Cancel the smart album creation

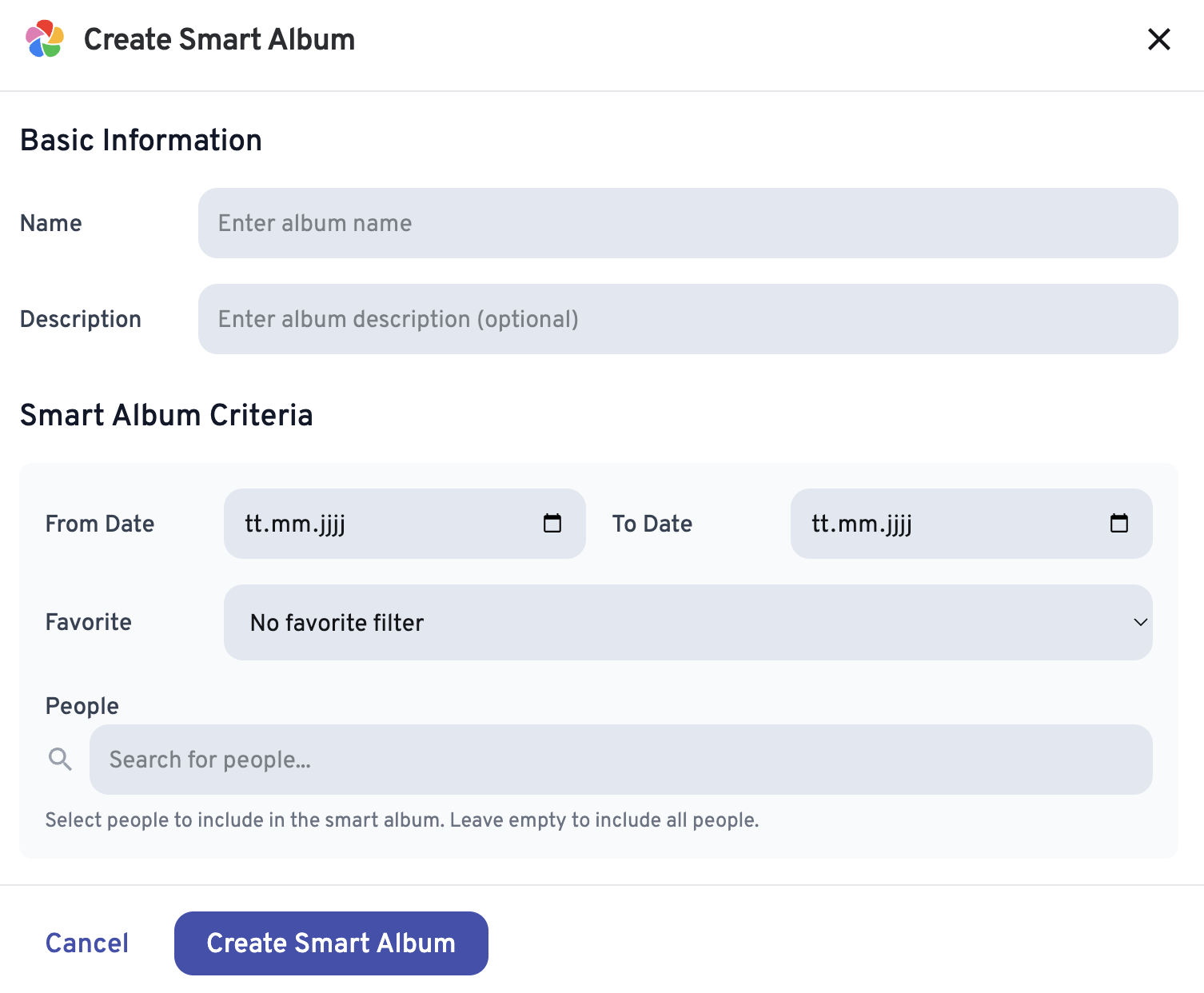pyautogui.click(x=87, y=943)
